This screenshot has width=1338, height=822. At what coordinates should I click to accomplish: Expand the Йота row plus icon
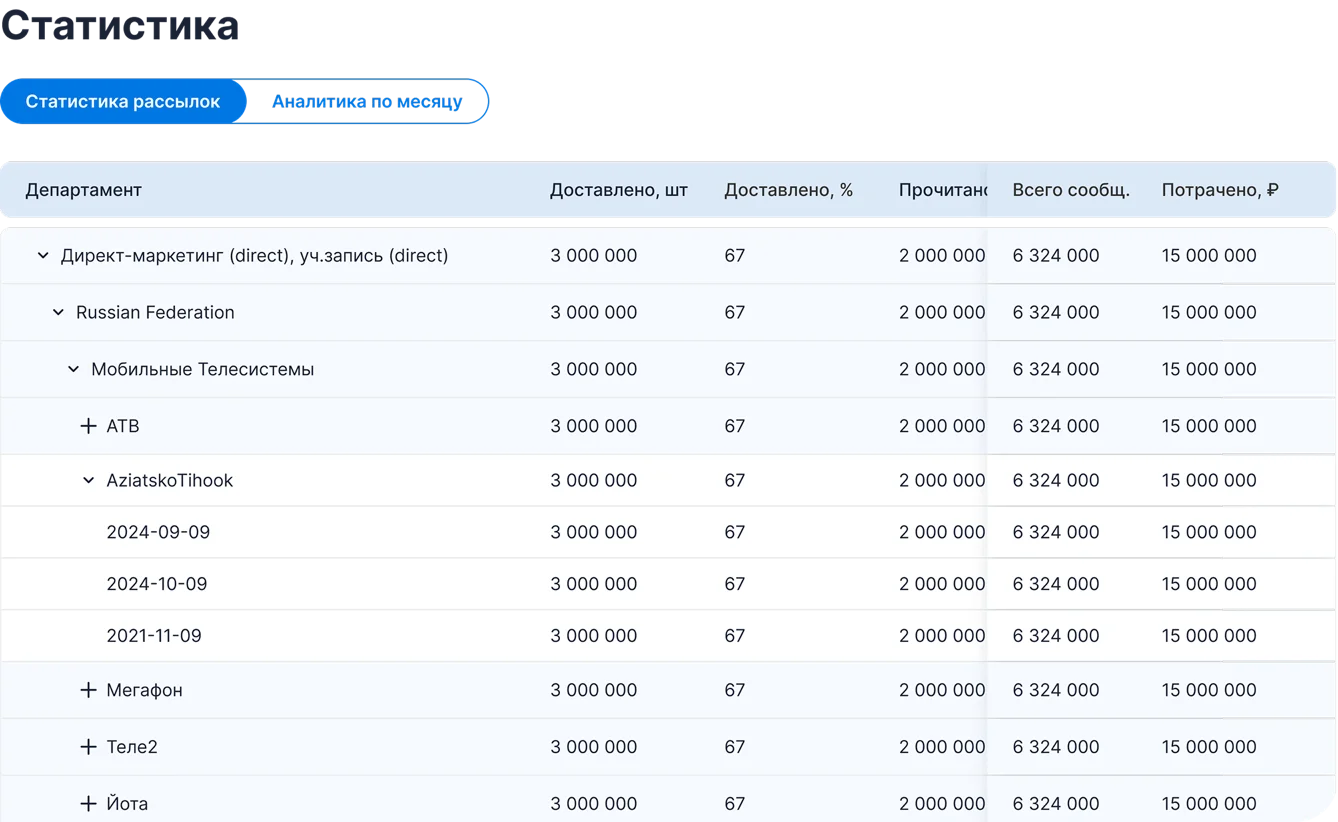click(88, 804)
